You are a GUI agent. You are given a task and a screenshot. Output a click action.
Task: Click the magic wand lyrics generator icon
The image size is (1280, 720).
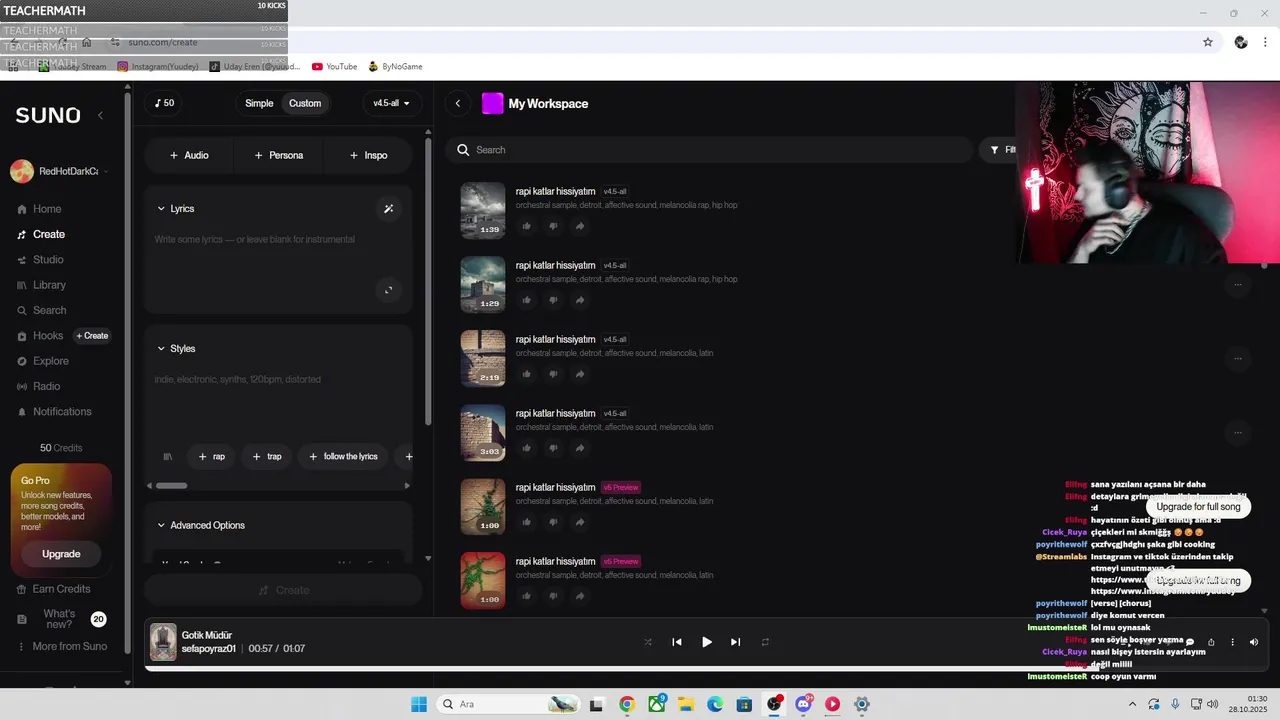(389, 209)
